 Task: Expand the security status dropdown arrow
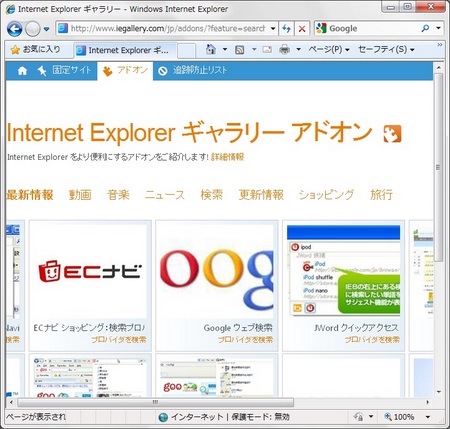(x=371, y=417)
